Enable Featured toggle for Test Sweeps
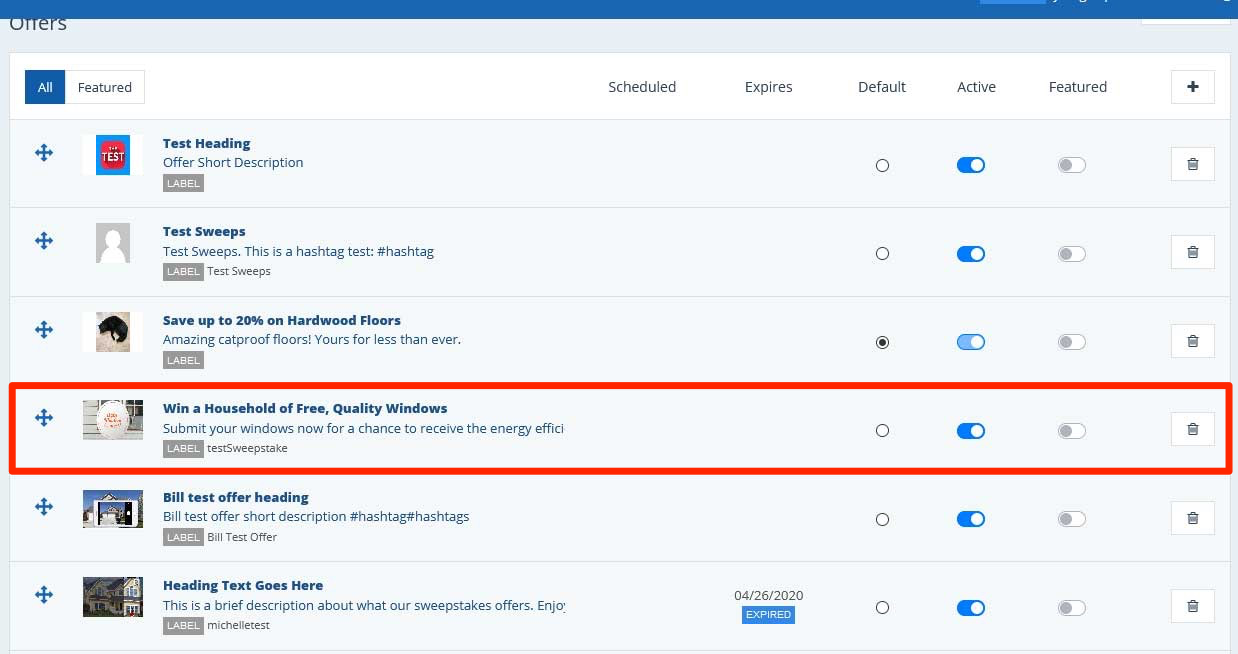This screenshot has width=1238, height=654. pos(1071,254)
